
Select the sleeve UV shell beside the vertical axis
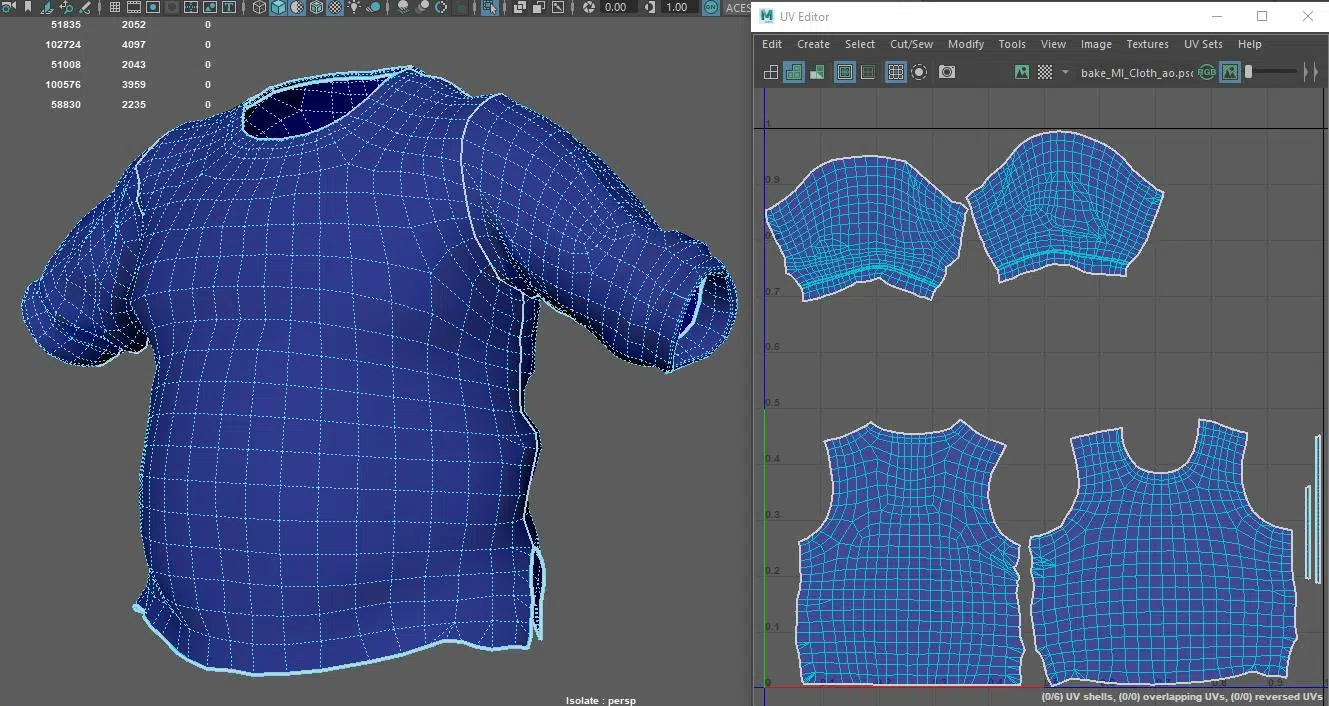click(x=866, y=228)
